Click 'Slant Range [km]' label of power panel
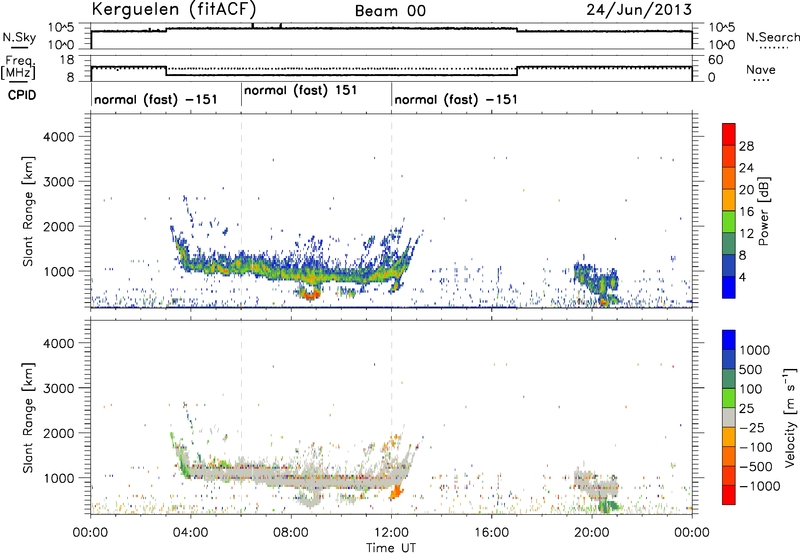800x554 pixels. (x=28, y=211)
